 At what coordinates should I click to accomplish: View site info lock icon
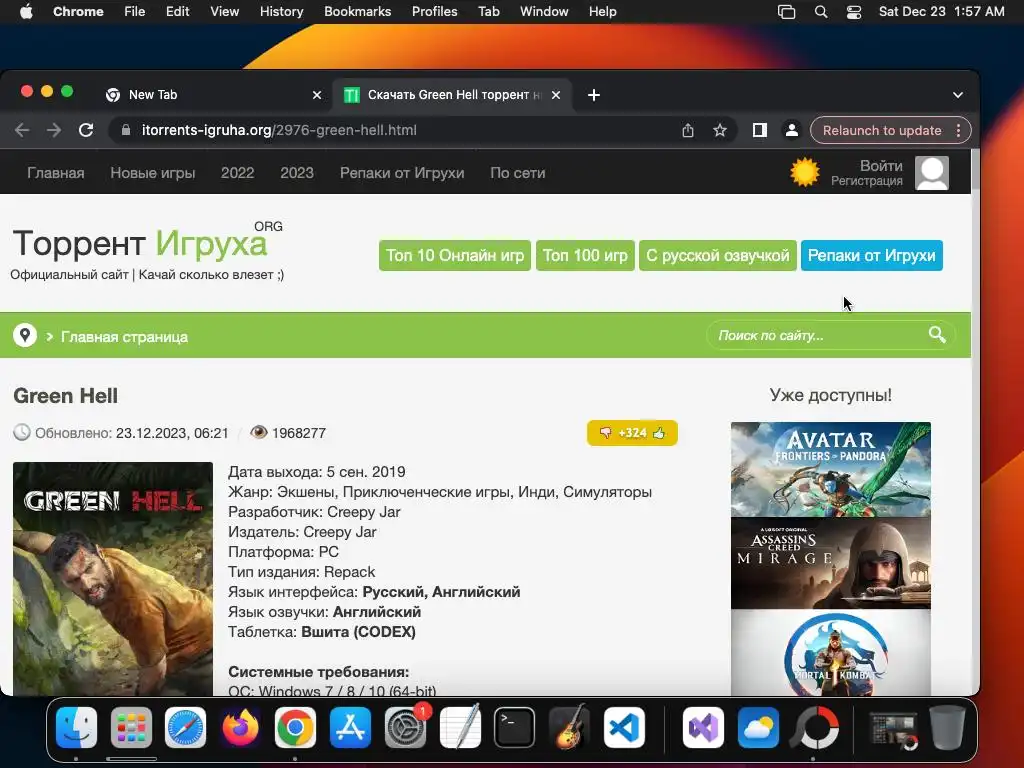click(126, 130)
